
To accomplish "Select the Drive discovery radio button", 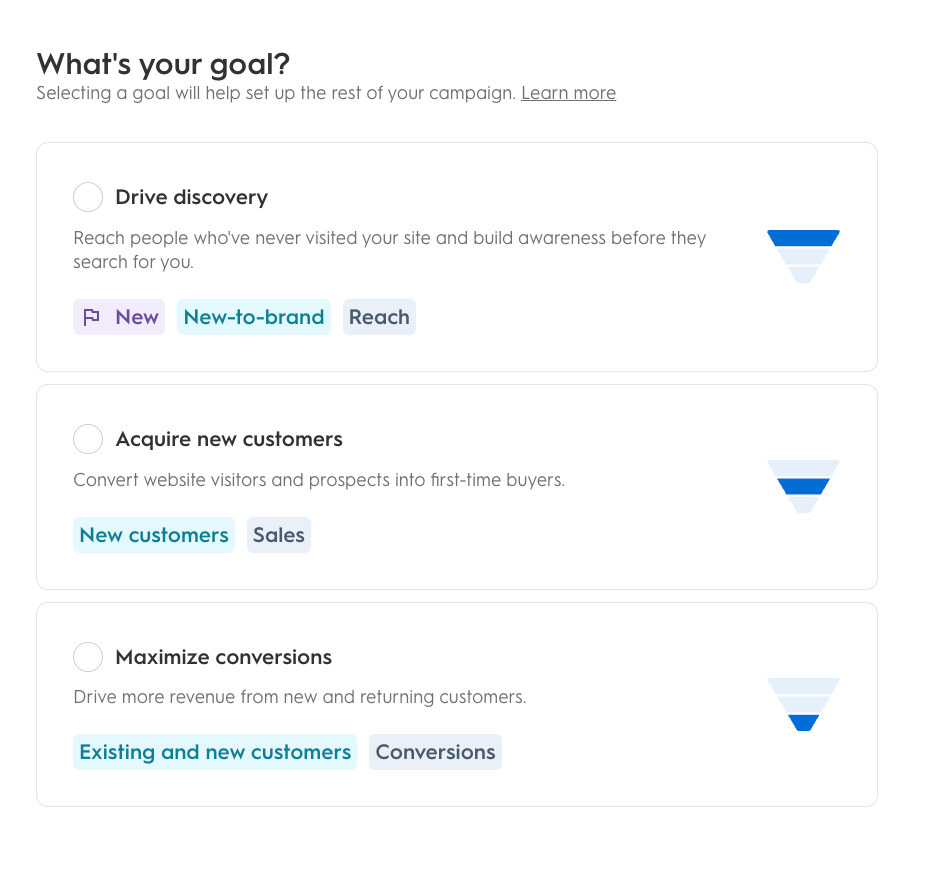I will click(x=88, y=197).
